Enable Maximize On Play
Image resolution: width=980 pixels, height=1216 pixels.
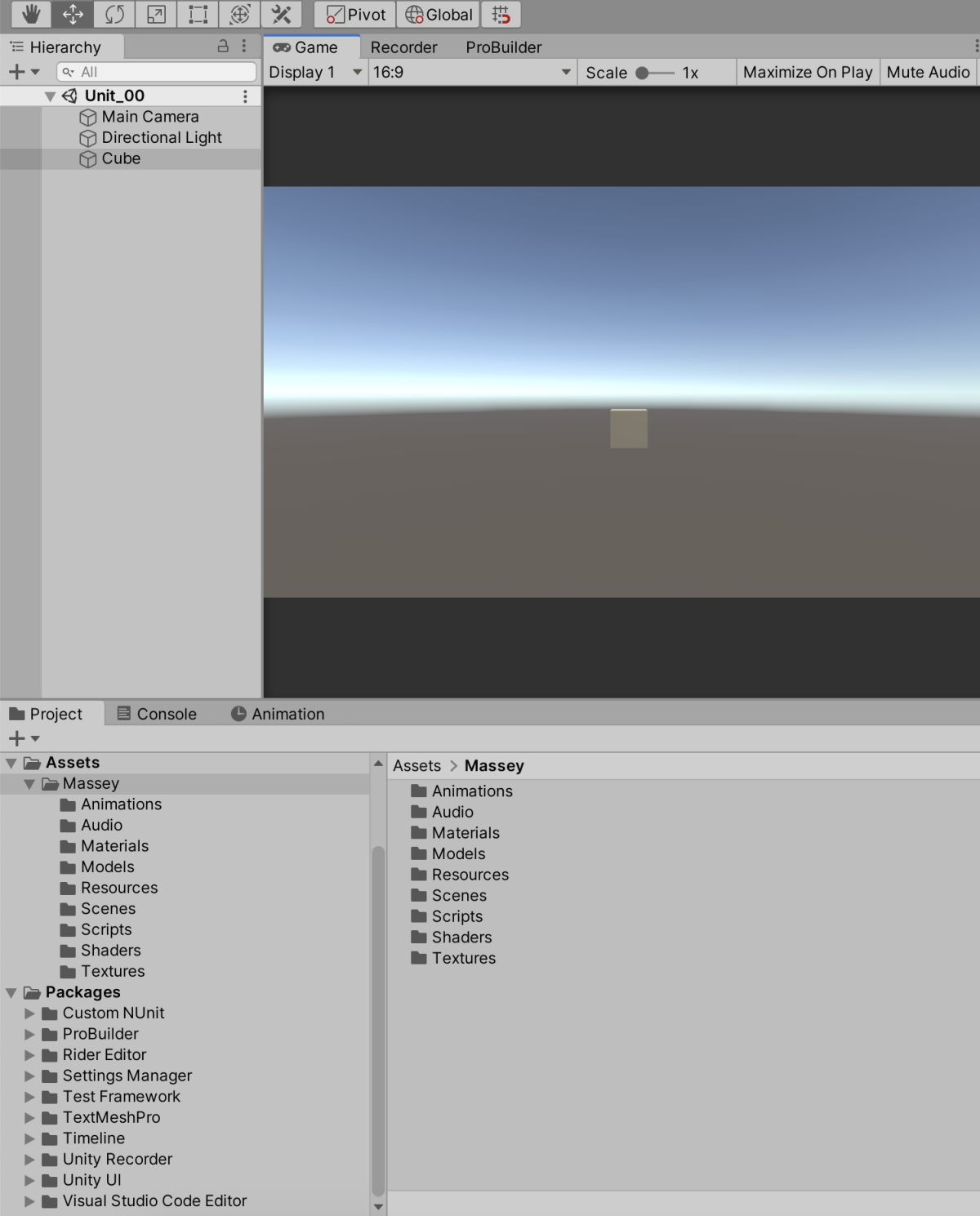pos(807,72)
